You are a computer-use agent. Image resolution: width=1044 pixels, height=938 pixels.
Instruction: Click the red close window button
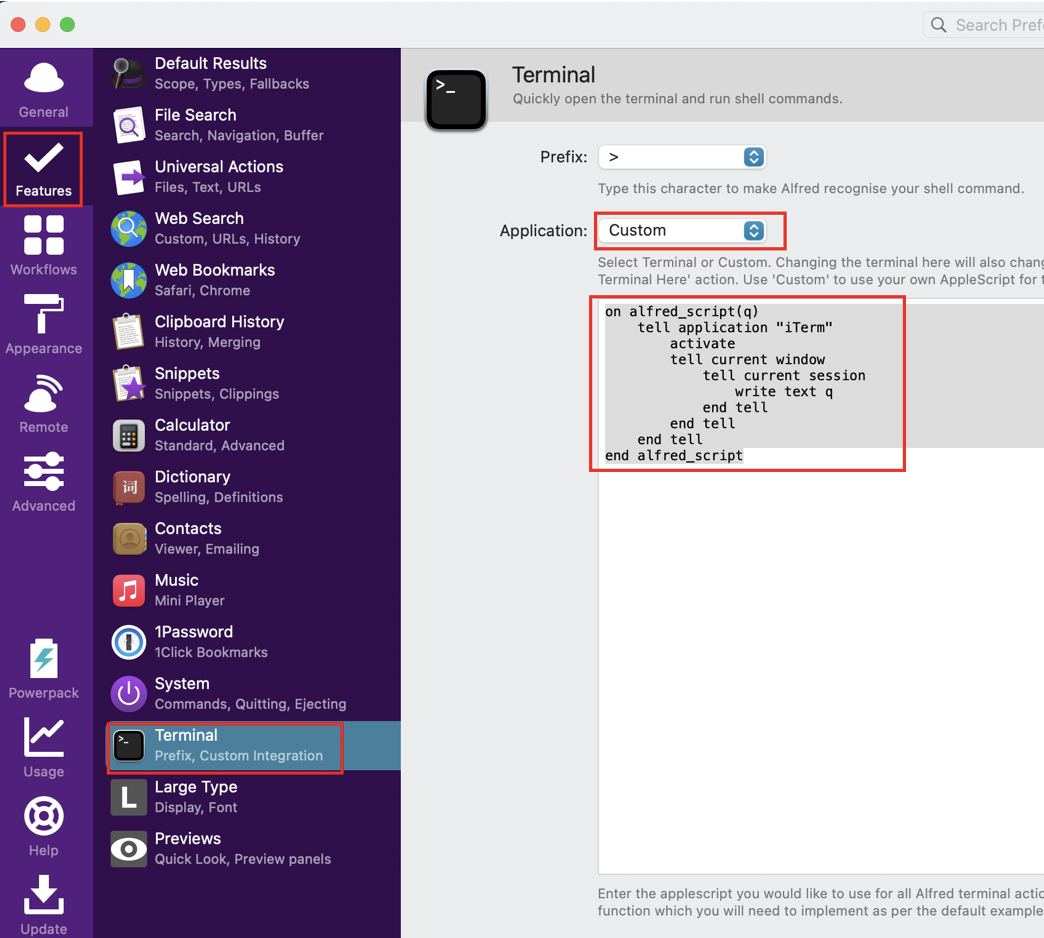point(18,25)
